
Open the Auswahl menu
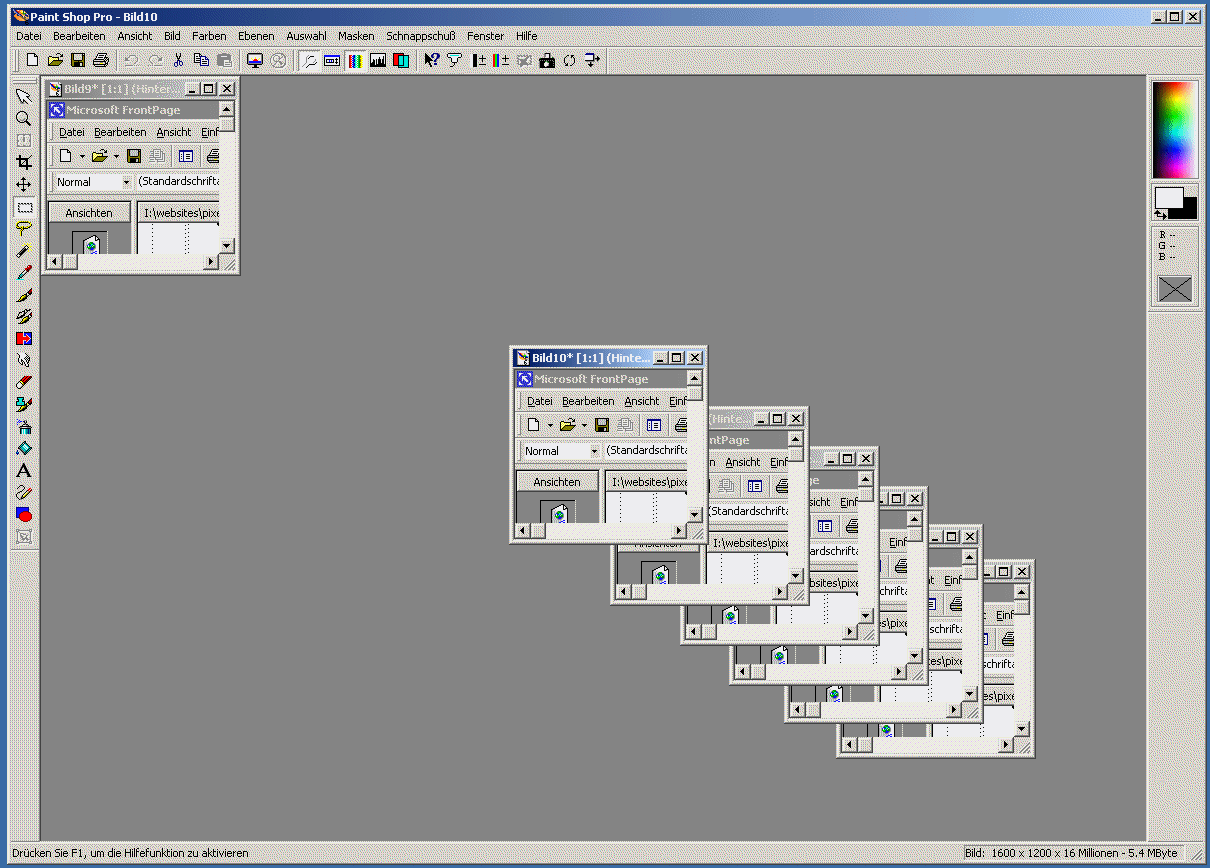[x=306, y=36]
